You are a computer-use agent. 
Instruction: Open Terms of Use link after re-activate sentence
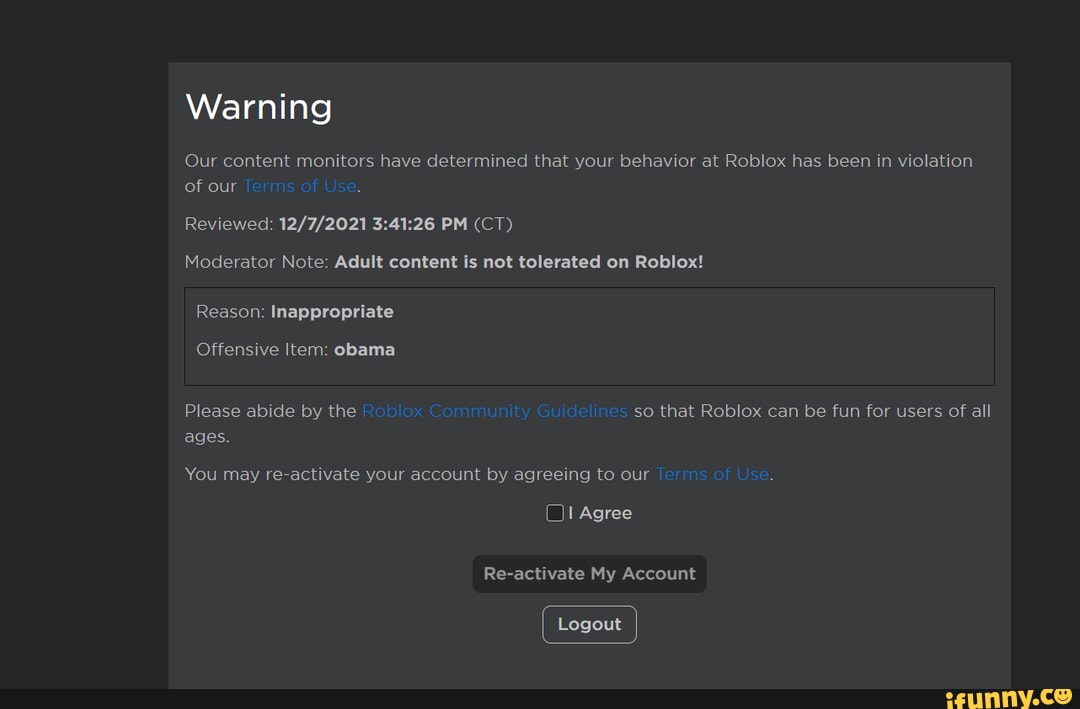pos(712,474)
